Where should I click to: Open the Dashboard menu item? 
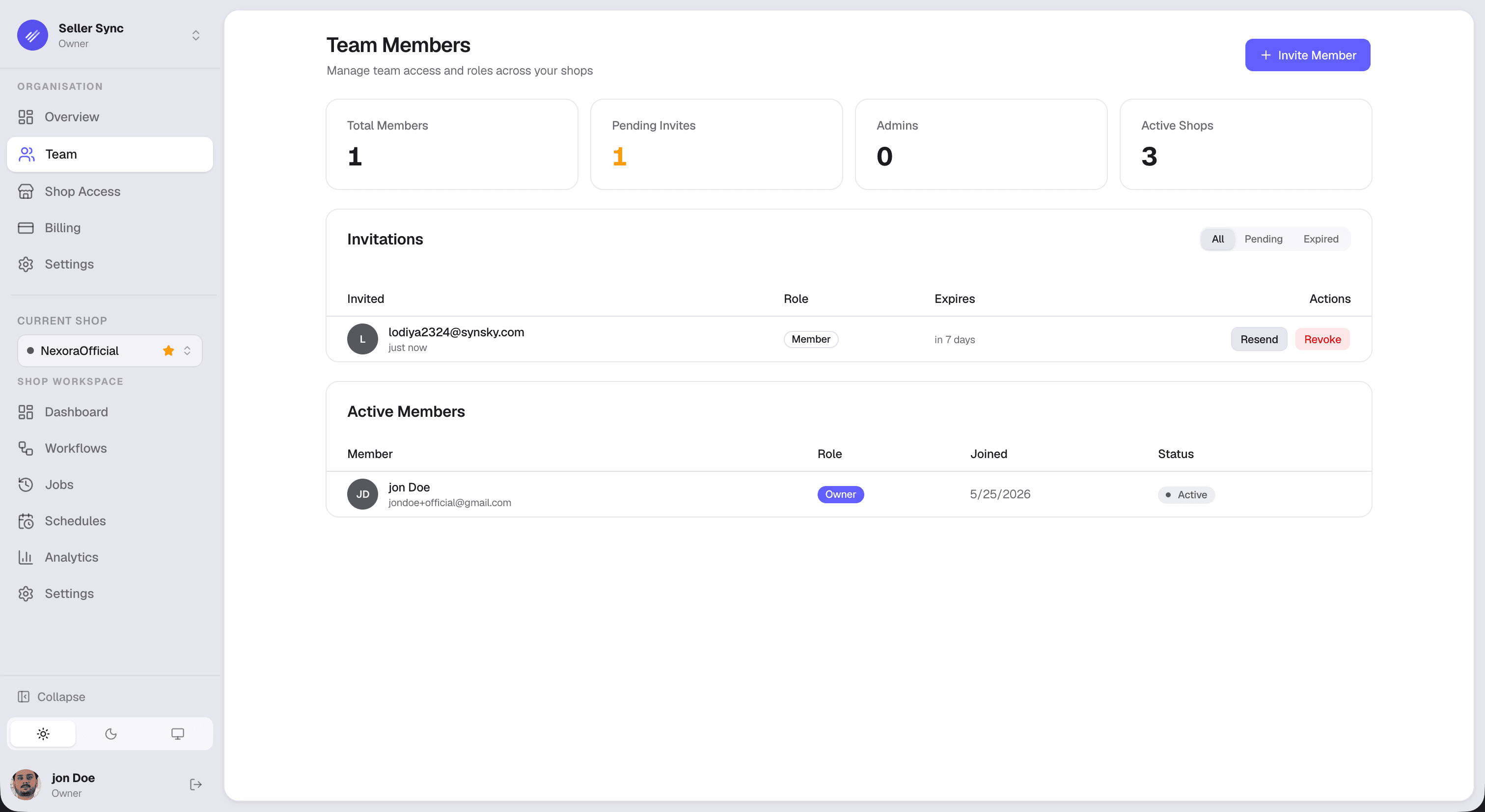pyautogui.click(x=110, y=412)
